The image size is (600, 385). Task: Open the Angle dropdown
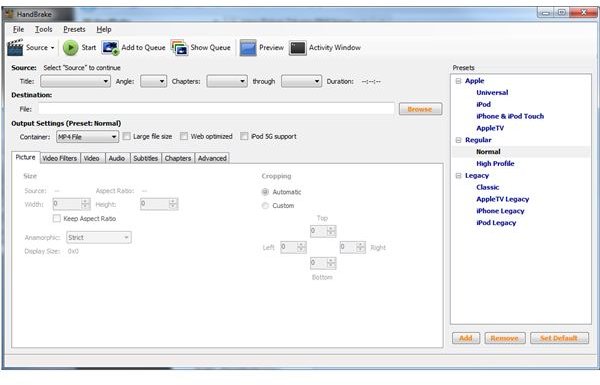(153, 81)
